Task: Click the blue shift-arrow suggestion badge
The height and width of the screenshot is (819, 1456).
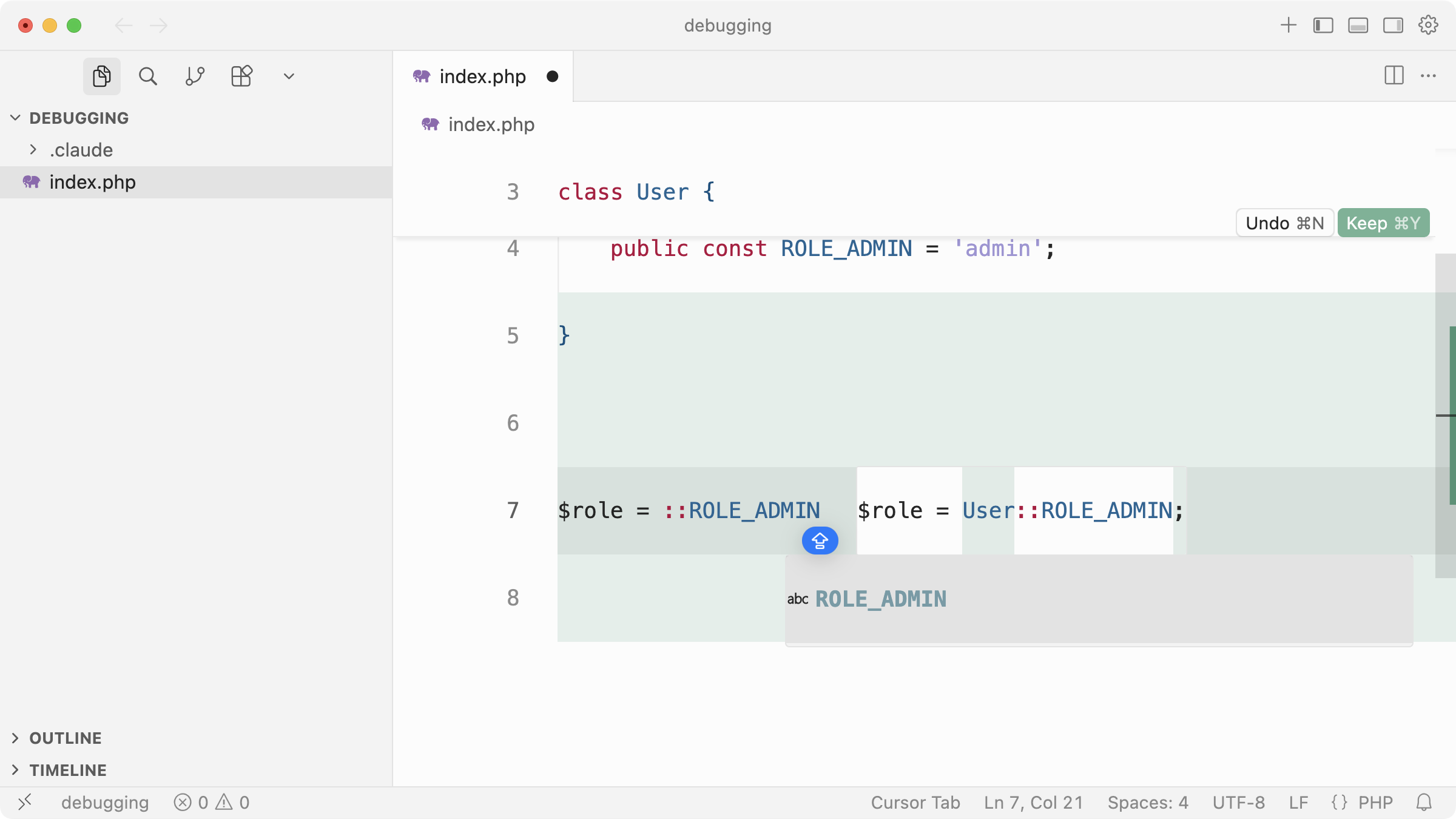Action: point(820,541)
